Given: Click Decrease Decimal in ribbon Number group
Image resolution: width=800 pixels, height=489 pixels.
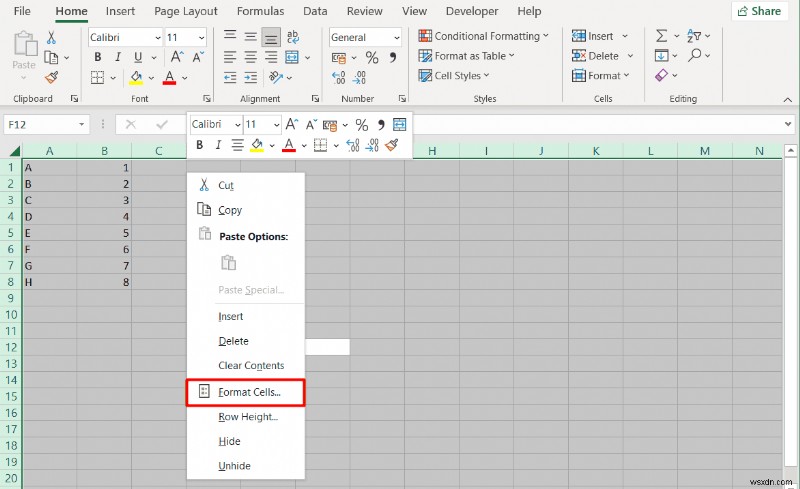Looking at the screenshot, I should (x=359, y=78).
